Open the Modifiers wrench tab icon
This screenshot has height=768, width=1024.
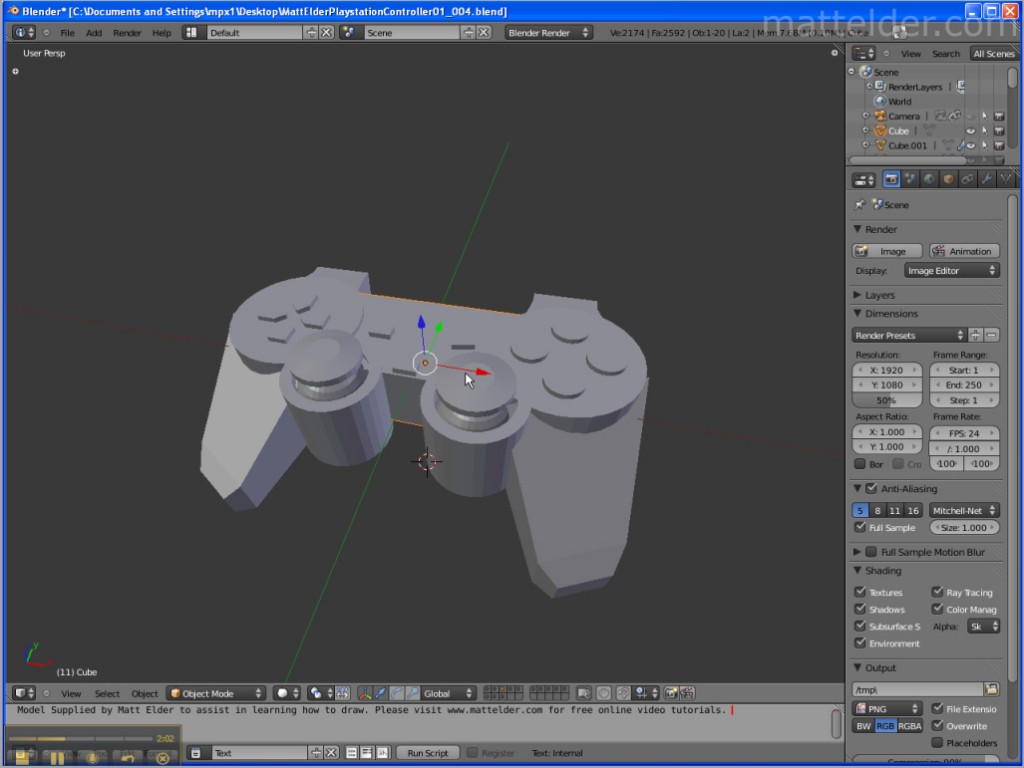click(x=986, y=180)
